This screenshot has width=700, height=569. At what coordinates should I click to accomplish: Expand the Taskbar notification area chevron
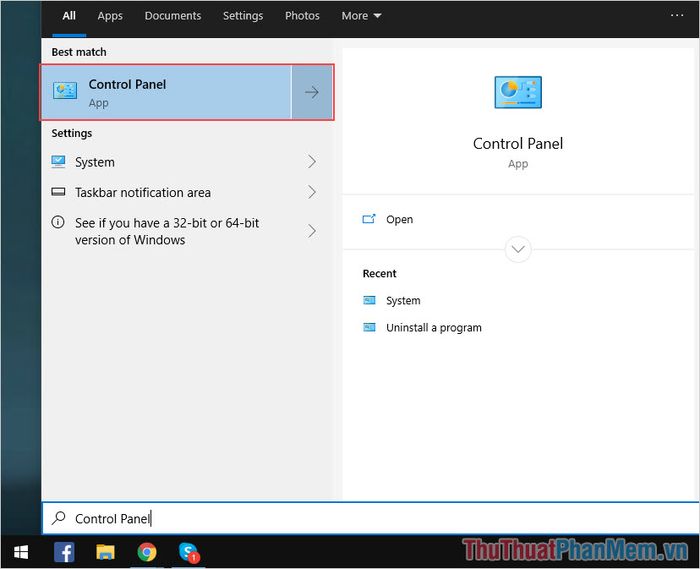(312, 192)
